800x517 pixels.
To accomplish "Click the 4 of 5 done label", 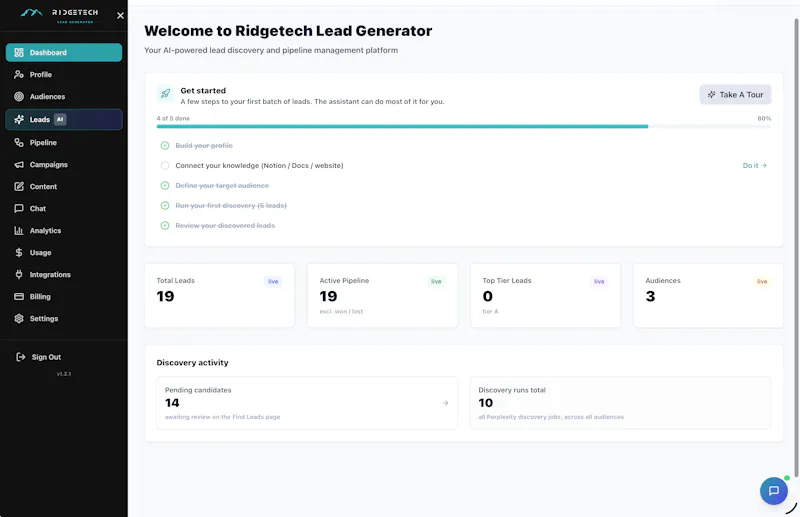I will (173, 118).
